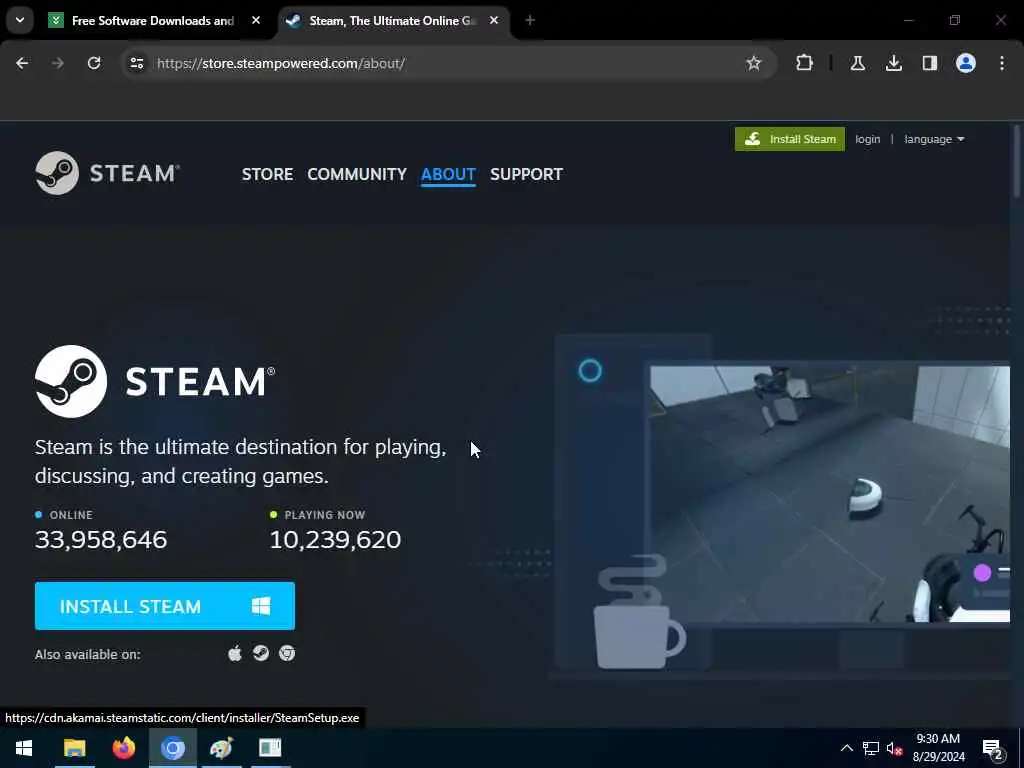Expand the tab search dropdown arrow
This screenshot has width=1024, height=768.
pyautogui.click(x=20, y=20)
